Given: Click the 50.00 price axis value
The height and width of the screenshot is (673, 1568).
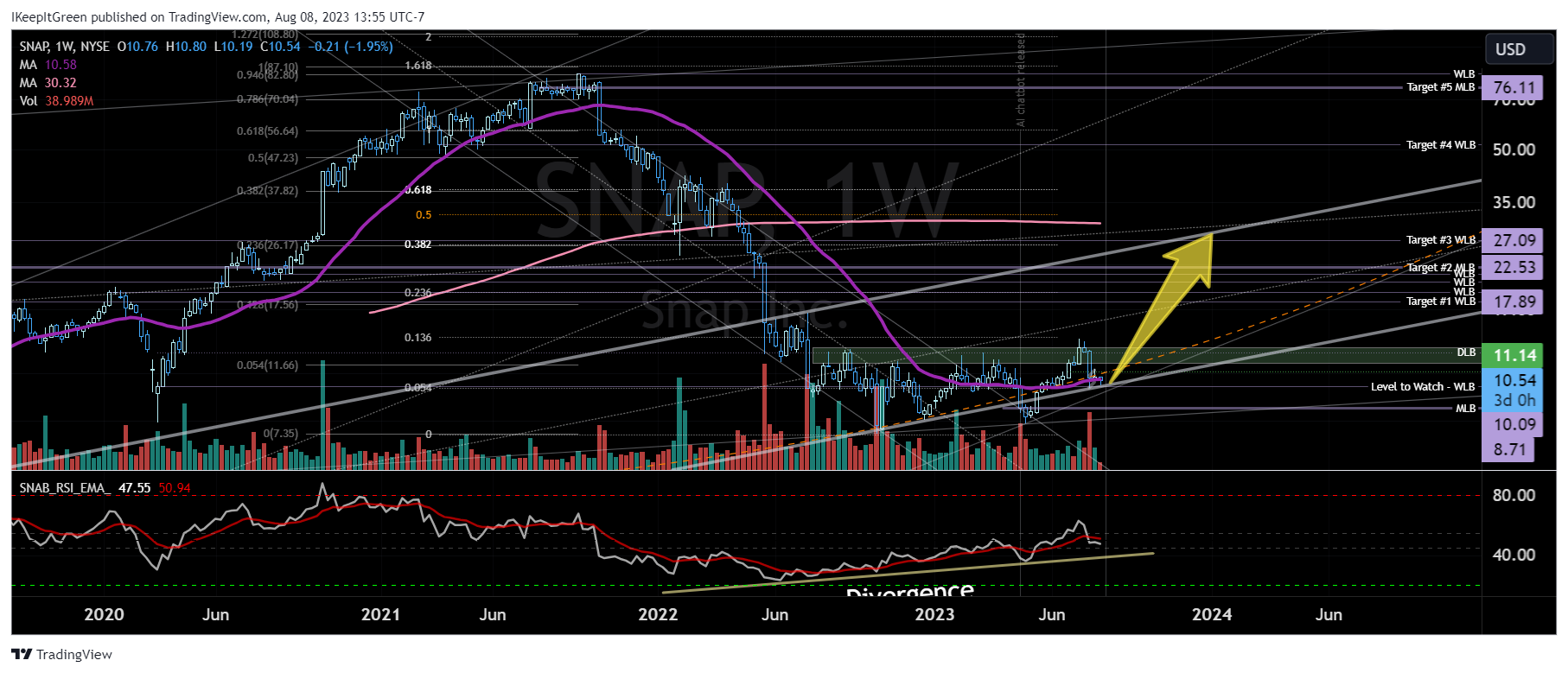Looking at the screenshot, I should coord(1514,149).
